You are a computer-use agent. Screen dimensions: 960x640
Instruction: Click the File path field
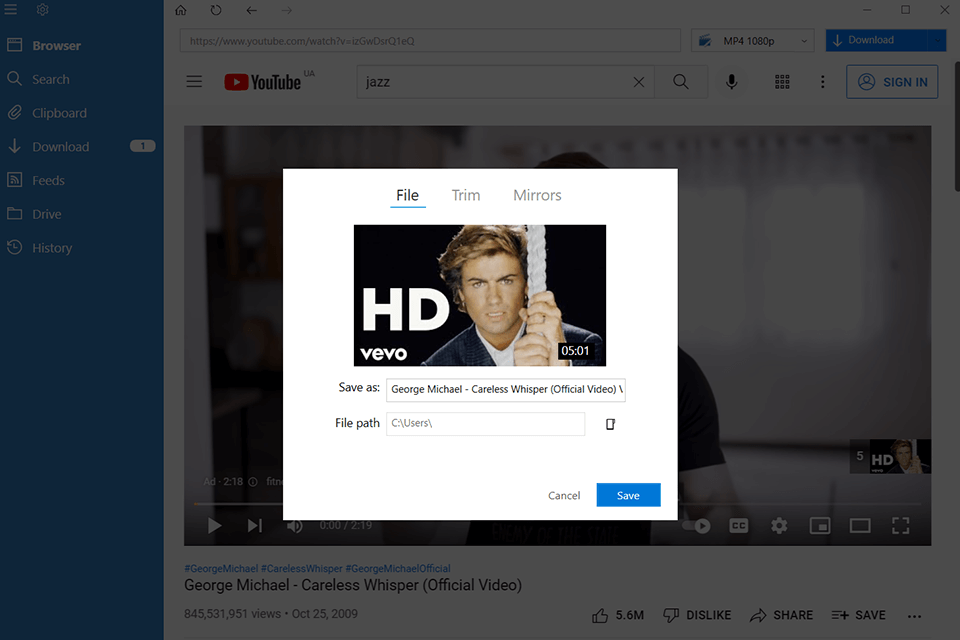point(486,424)
